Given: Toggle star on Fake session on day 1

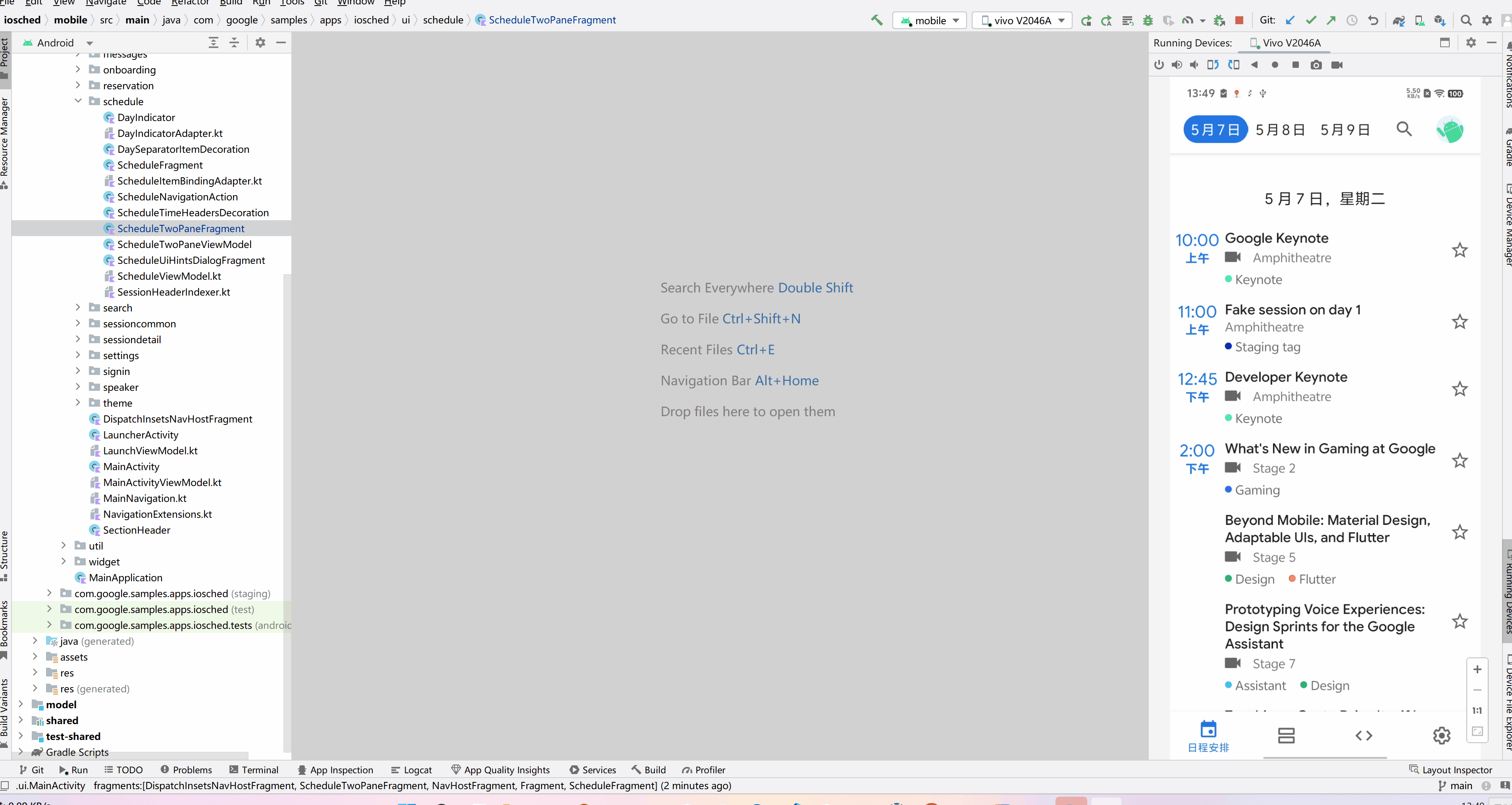Looking at the screenshot, I should tap(1459, 321).
